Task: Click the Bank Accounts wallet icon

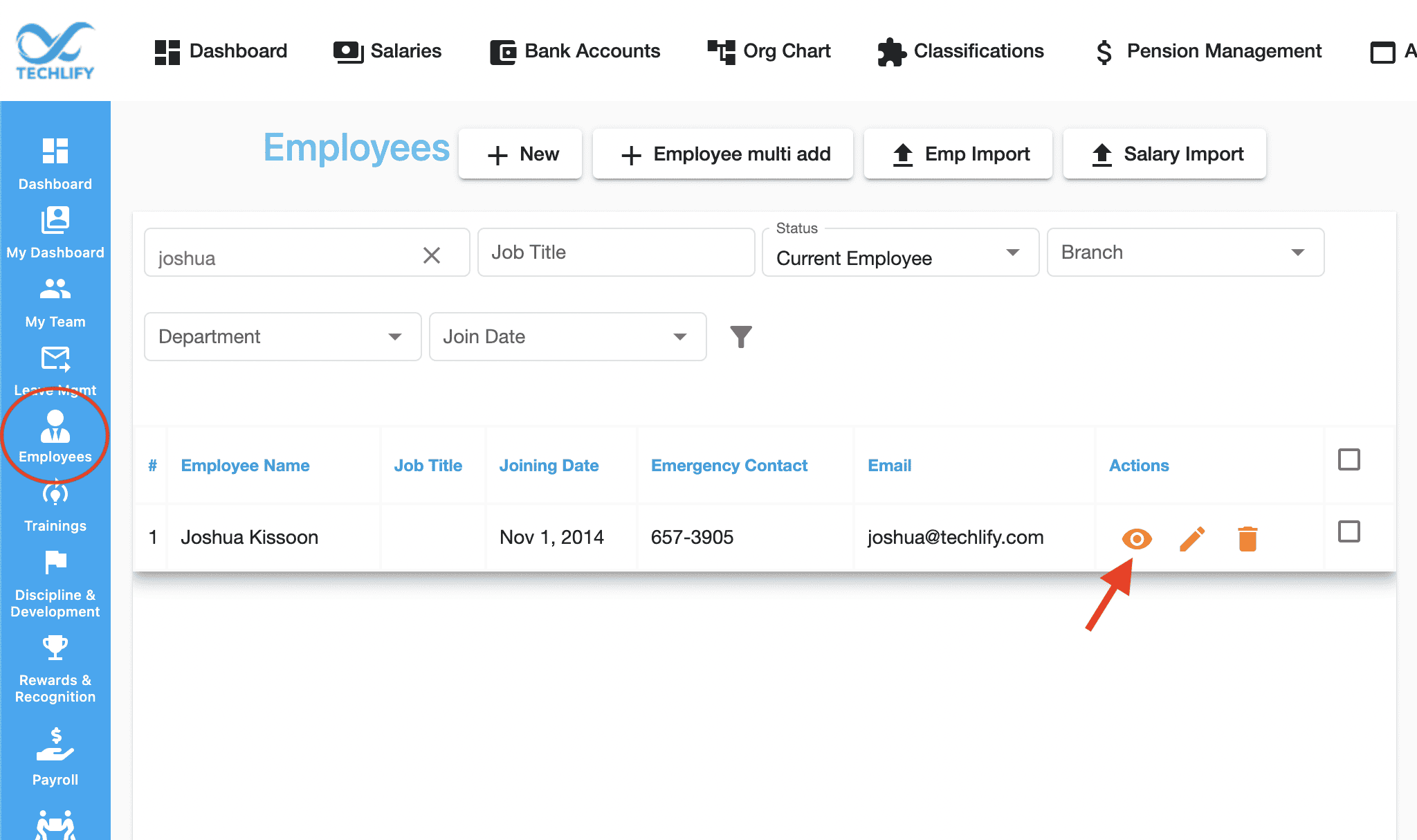Action: click(503, 52)
